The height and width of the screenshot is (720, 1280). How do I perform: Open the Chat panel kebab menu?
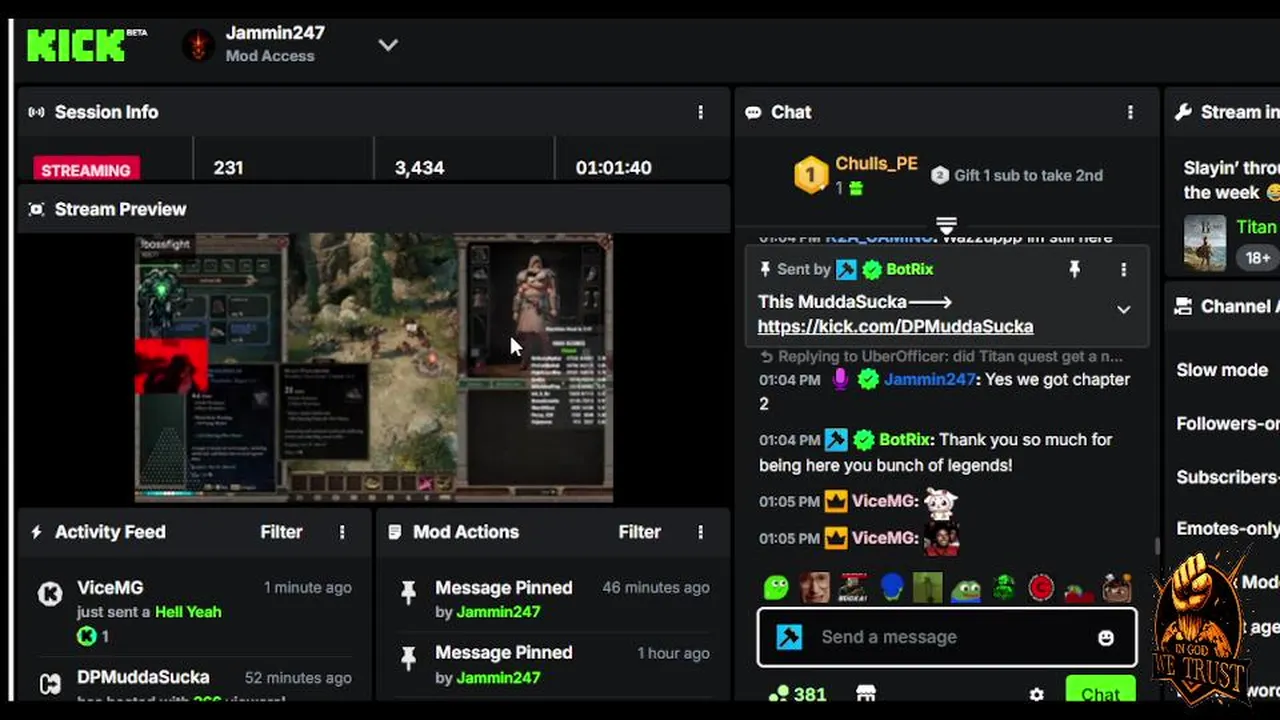click(1131, 112)
